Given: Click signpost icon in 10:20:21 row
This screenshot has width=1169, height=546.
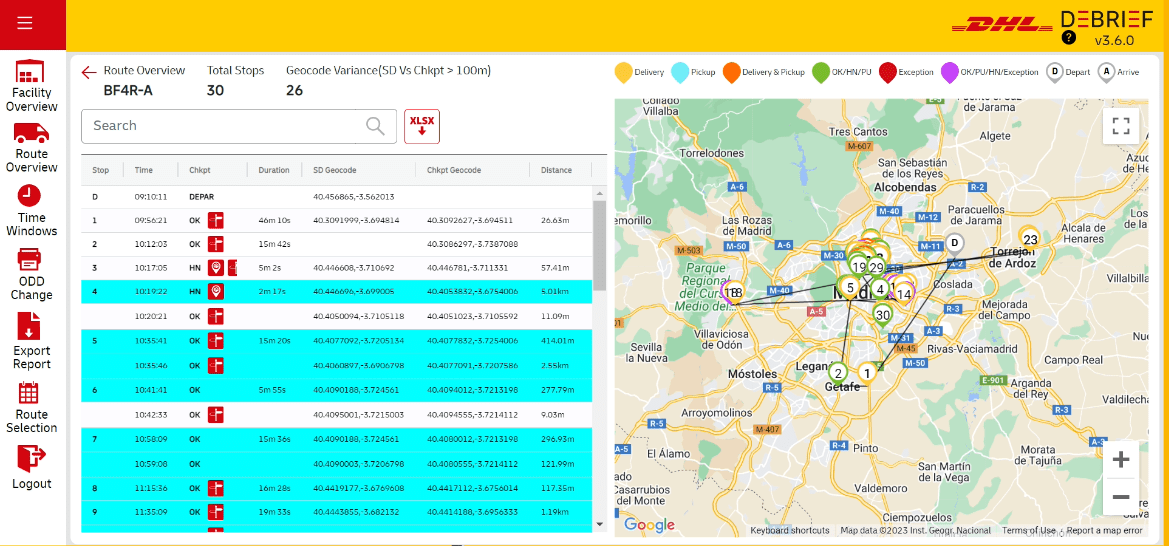Looking at the screenshot, I should click(215, 316).
